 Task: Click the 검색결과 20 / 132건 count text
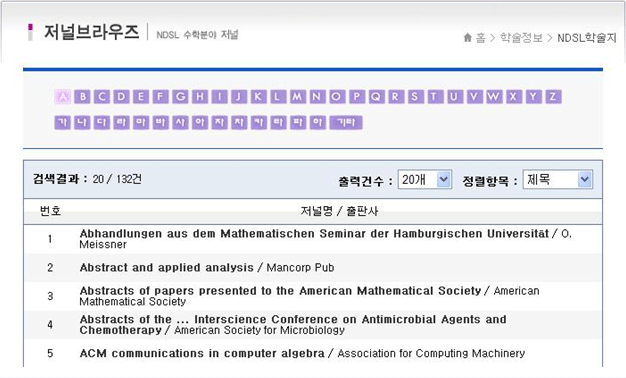87,179
